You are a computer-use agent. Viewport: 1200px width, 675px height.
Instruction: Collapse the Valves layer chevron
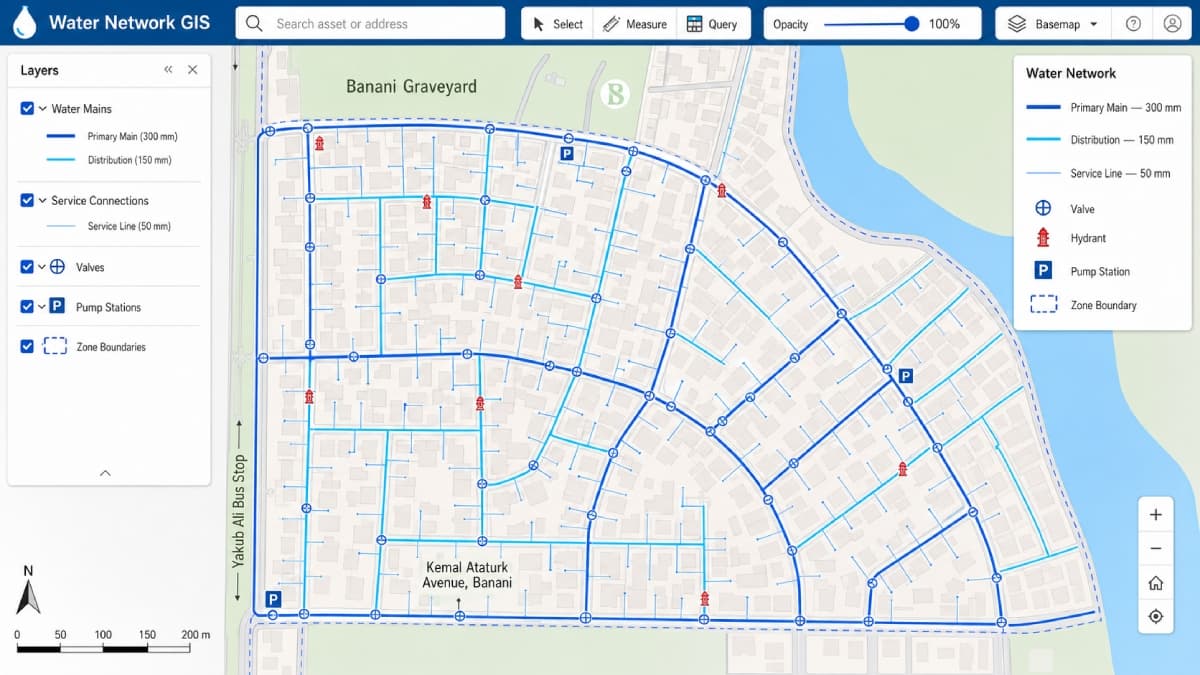point(43,267)
